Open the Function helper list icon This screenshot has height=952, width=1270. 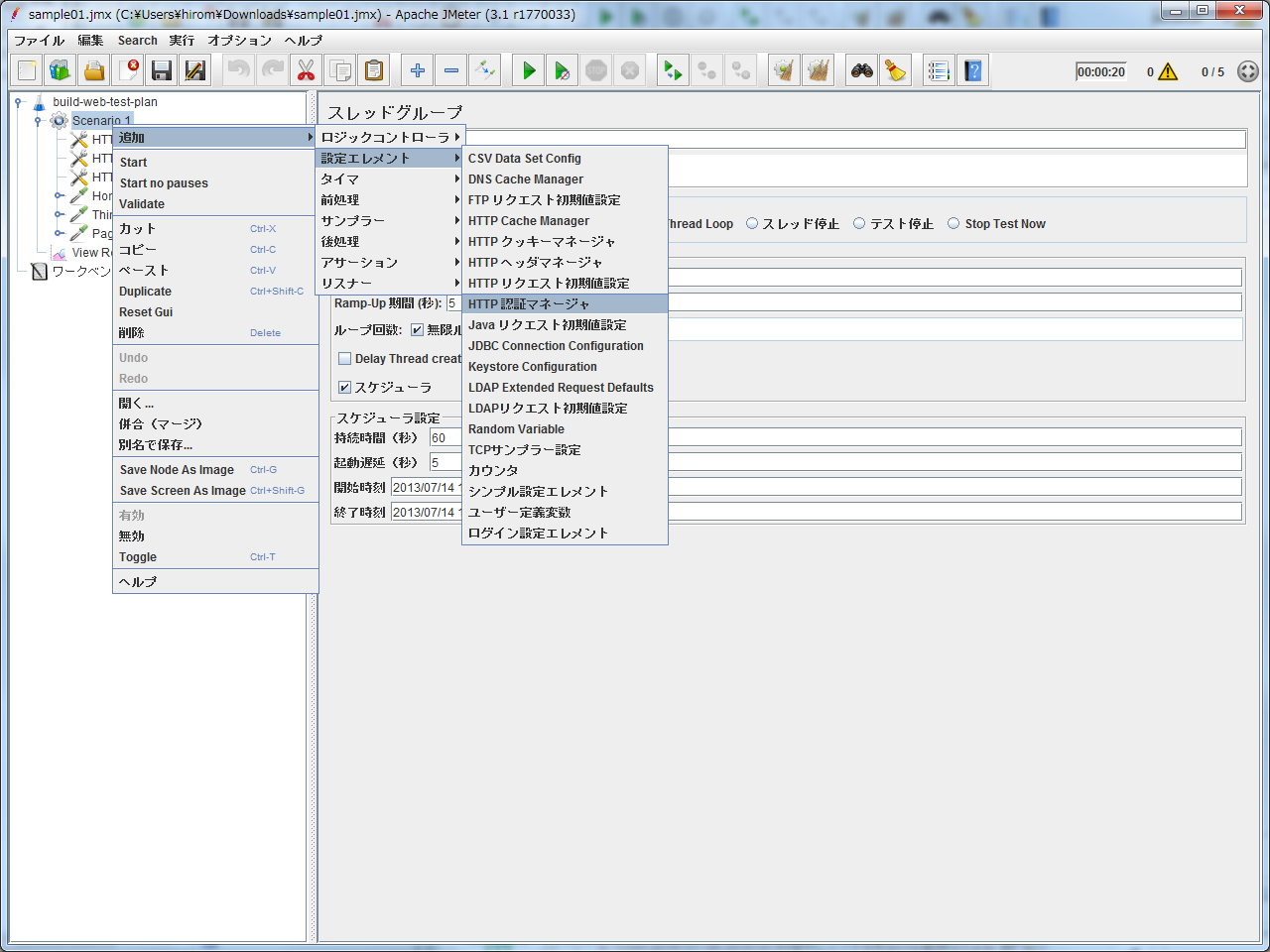[x=939, y=70]
